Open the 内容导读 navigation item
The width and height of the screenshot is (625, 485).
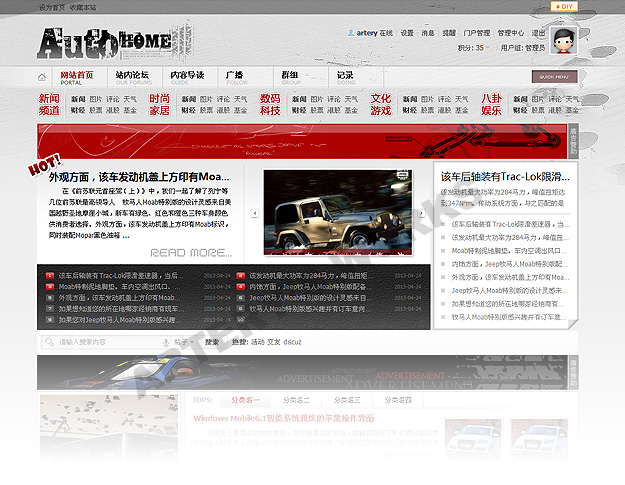coord(187,76)
